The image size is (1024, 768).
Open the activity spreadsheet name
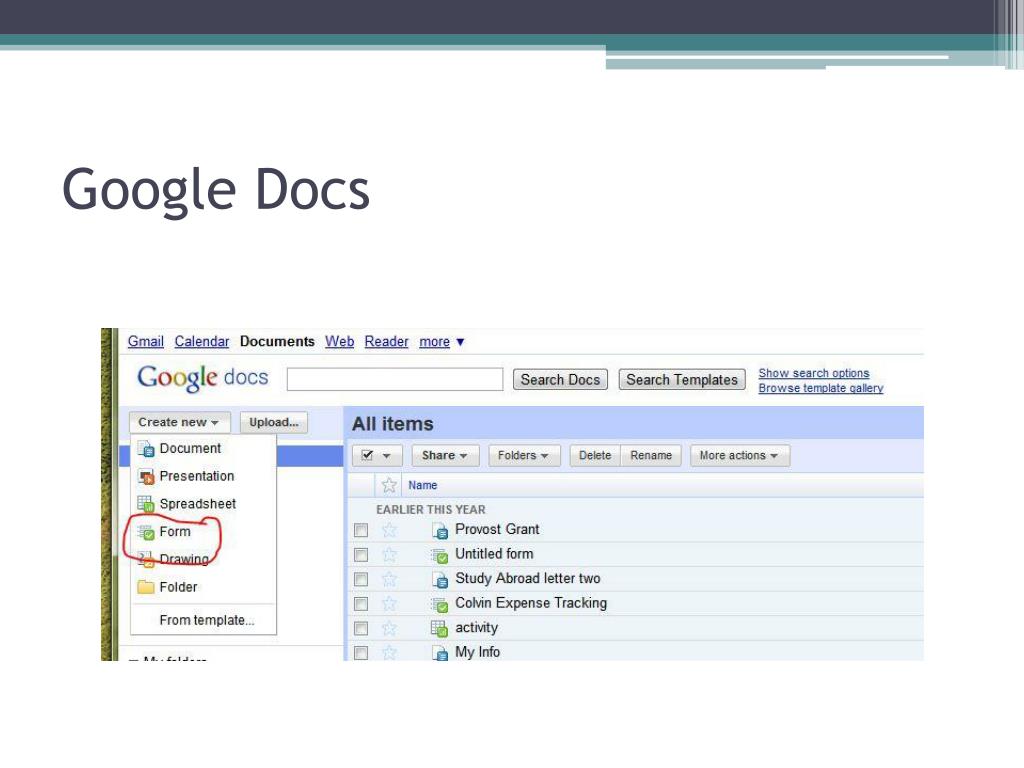tap(477, 628)
